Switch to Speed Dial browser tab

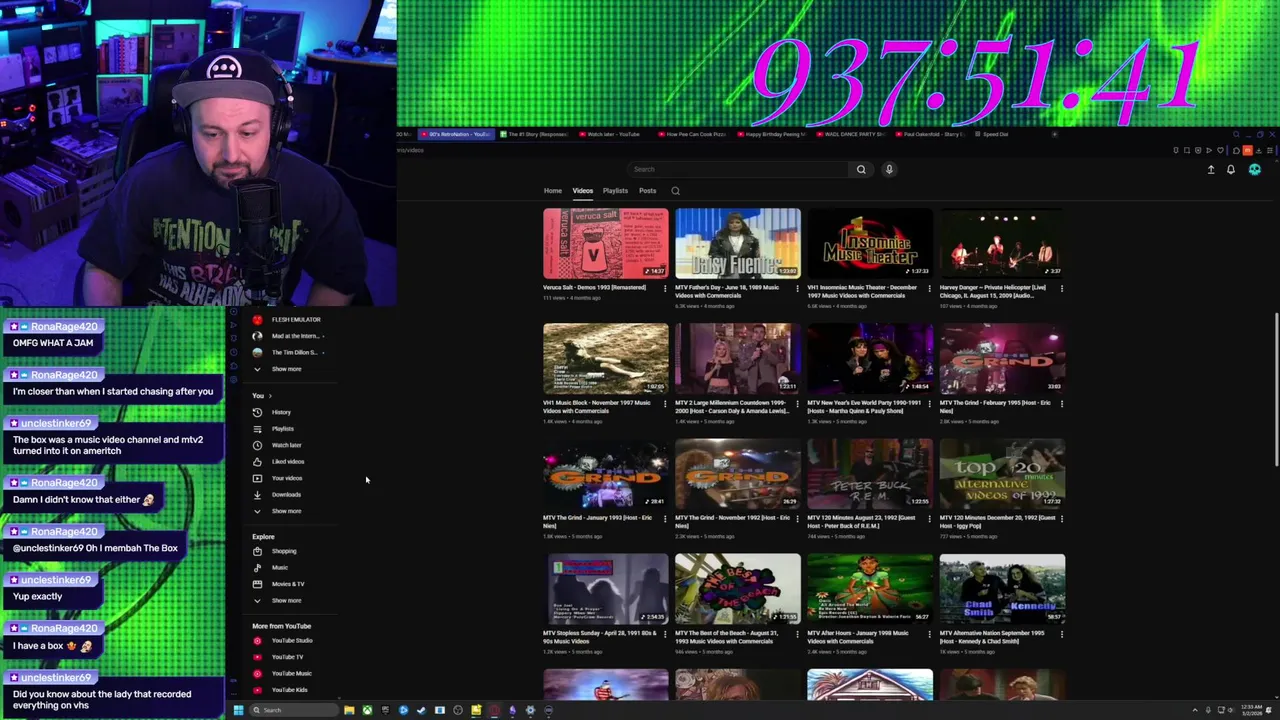pyautogui.click(x=995, y=134)
